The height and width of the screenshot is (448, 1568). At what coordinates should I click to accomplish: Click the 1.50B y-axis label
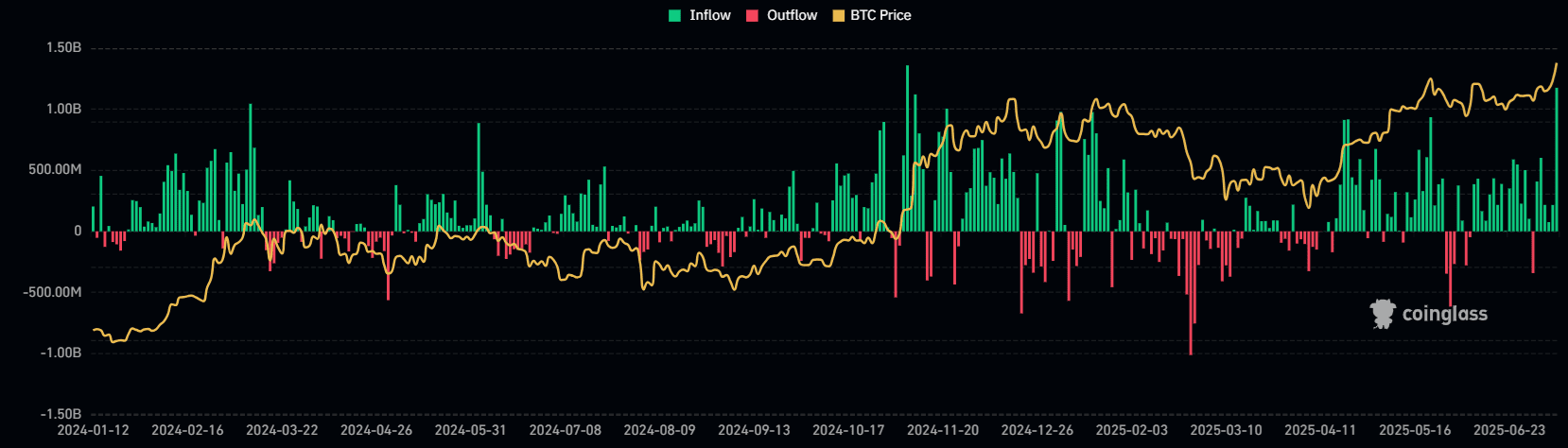tap(63, 47)
